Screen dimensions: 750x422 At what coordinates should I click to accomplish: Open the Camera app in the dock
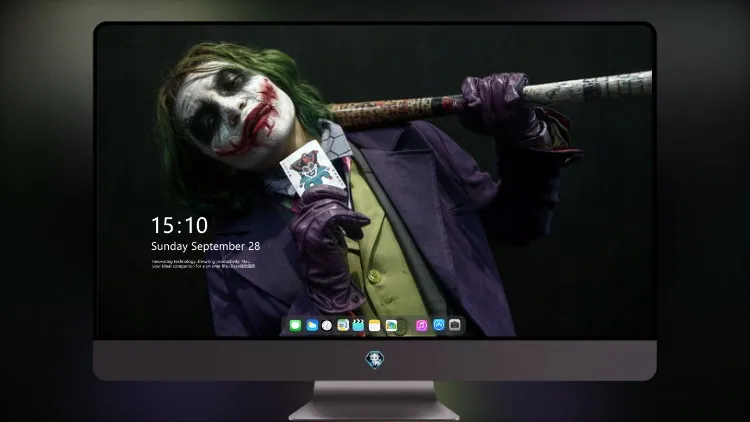coord(455,325)
